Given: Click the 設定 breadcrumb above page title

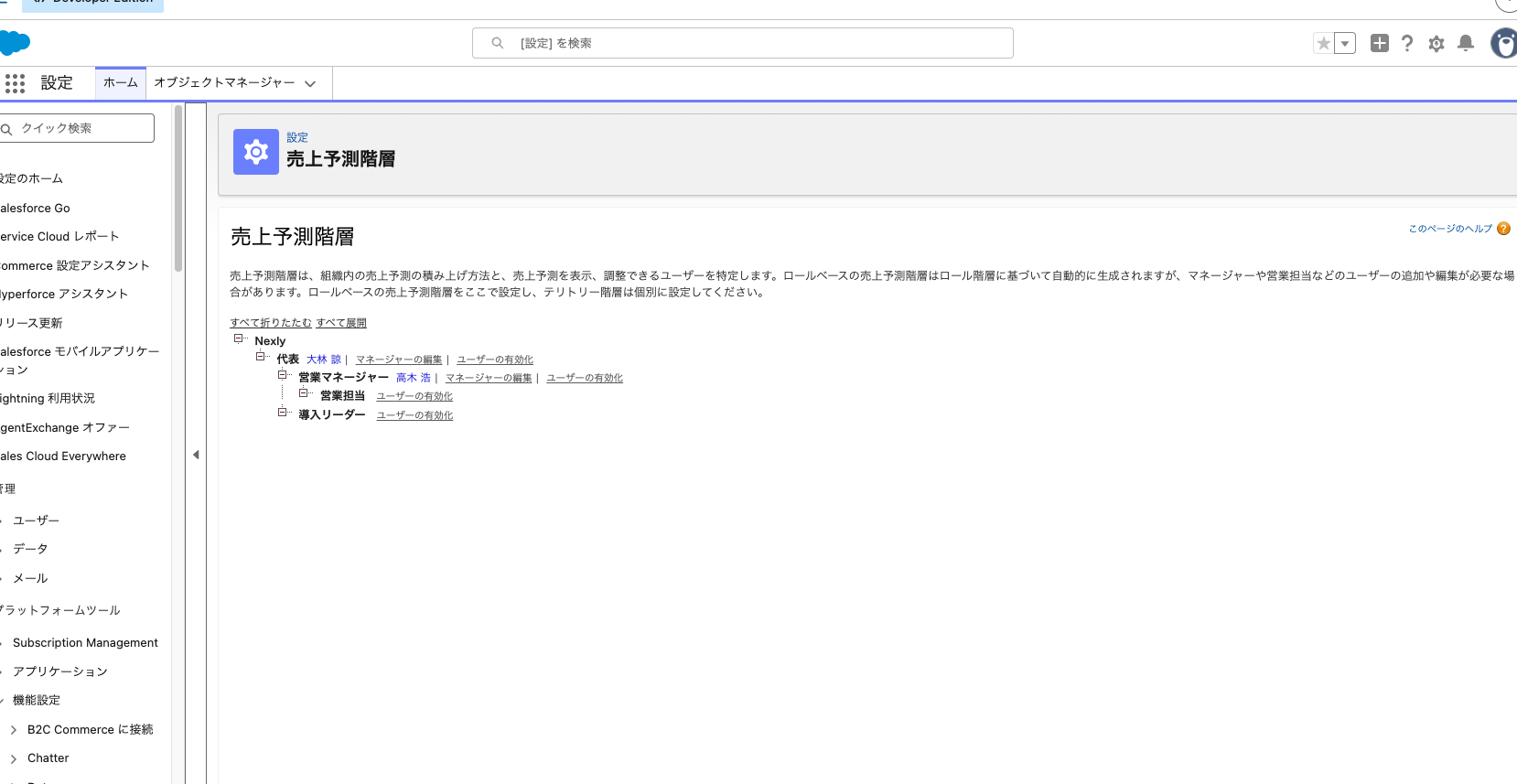Looking at the screenshot, I should pos(297,137).
